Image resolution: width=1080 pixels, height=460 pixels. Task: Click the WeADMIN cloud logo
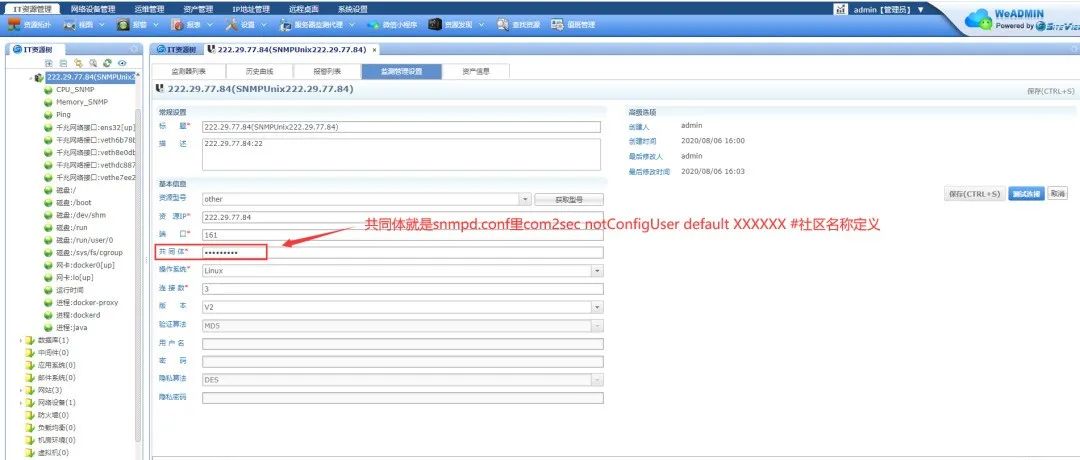click(979, 20)
